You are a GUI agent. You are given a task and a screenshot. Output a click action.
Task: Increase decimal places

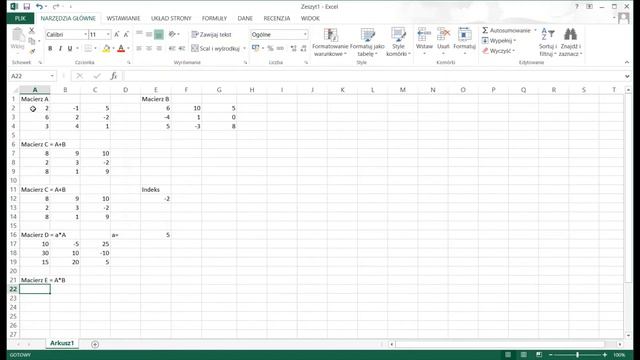pos(293,49)
